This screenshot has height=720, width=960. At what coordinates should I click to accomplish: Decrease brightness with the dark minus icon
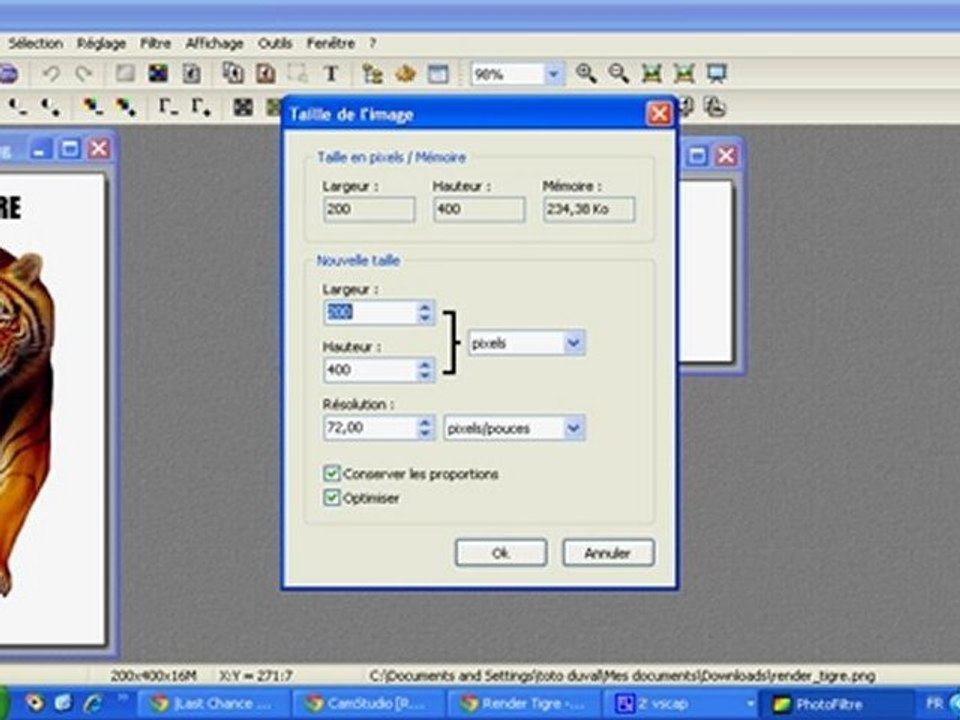pyautogui.click(x=18, y=108)
